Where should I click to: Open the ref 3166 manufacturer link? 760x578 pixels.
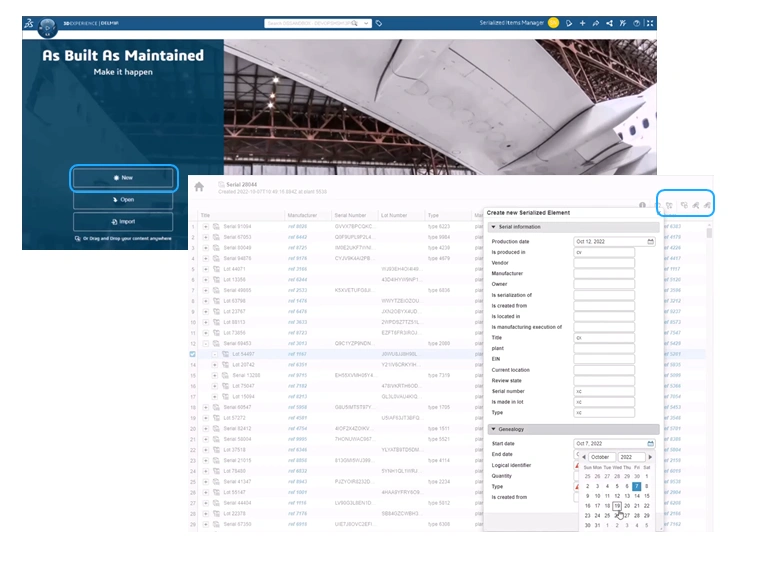[297, 269]
